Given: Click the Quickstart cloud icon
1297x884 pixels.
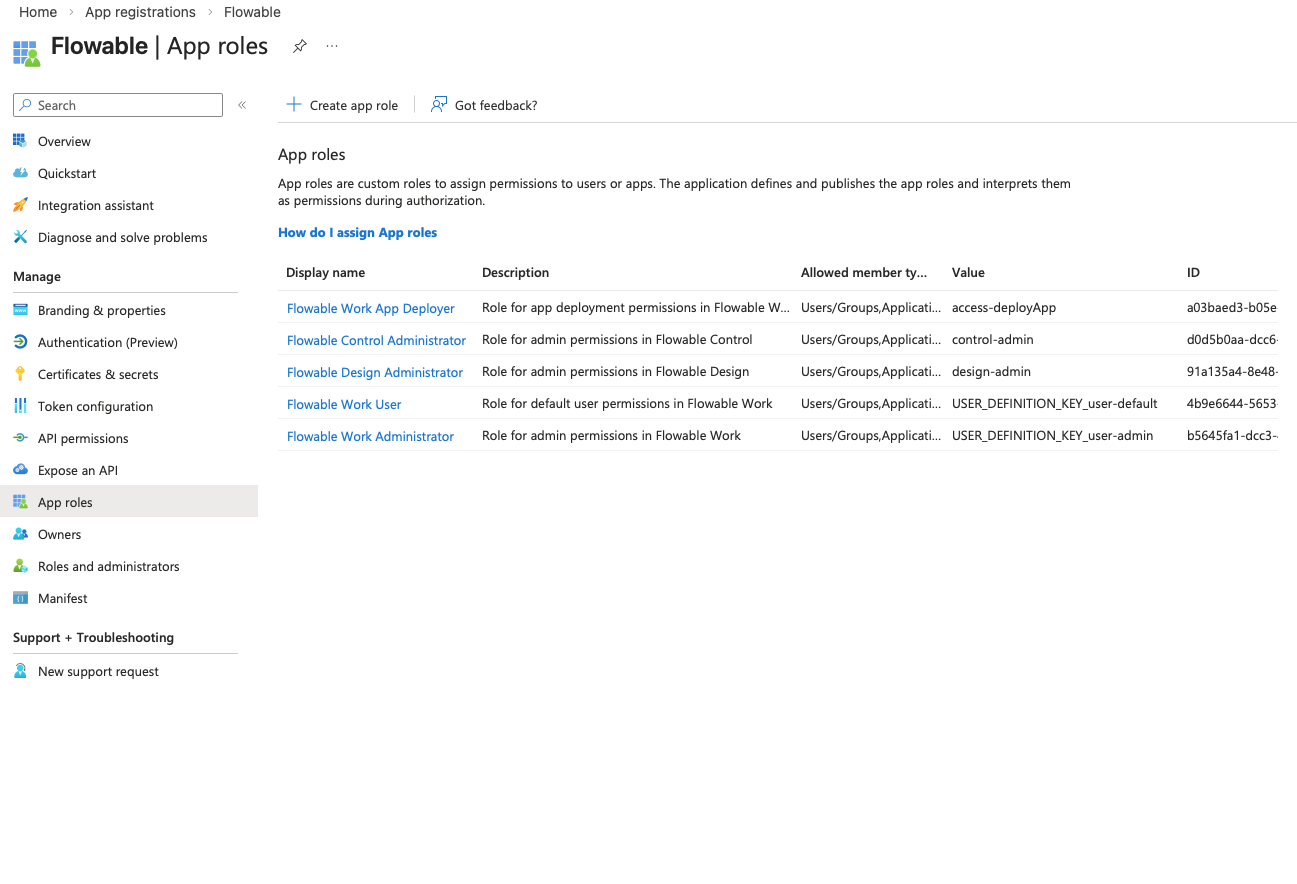Looking at the screenshot, I should (x=20, y=173).
